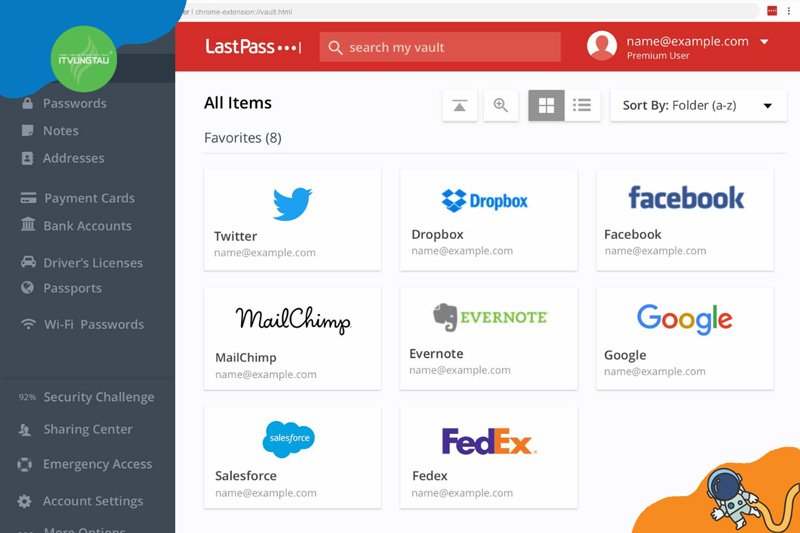
Task: Click the Emergency Access lifebuoy icon
Action: [x=24, y=465]
